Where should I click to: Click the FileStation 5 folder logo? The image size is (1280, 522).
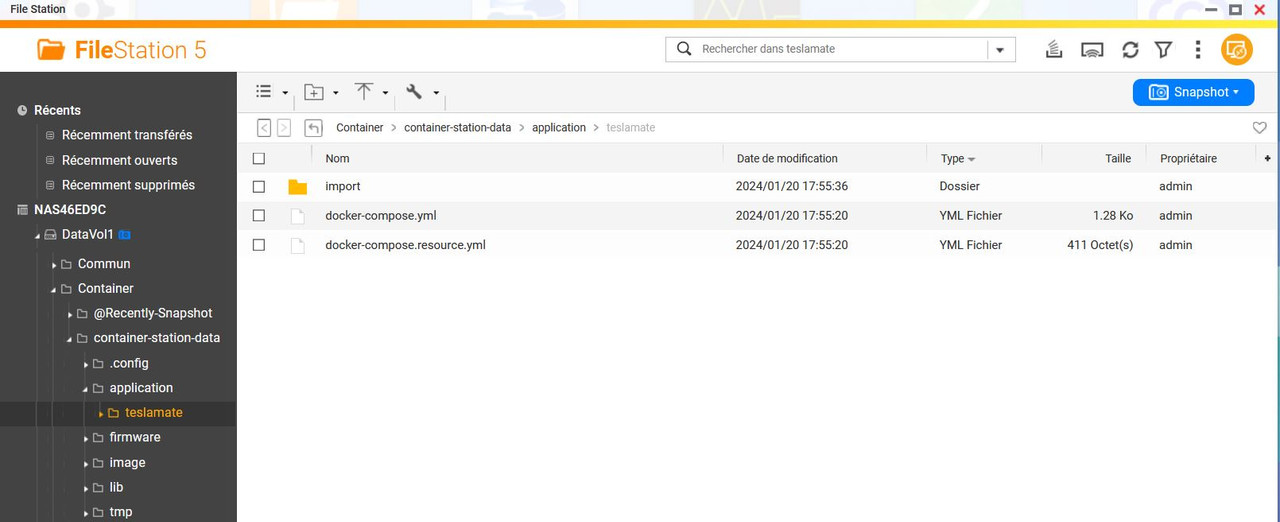pos(50,49)
